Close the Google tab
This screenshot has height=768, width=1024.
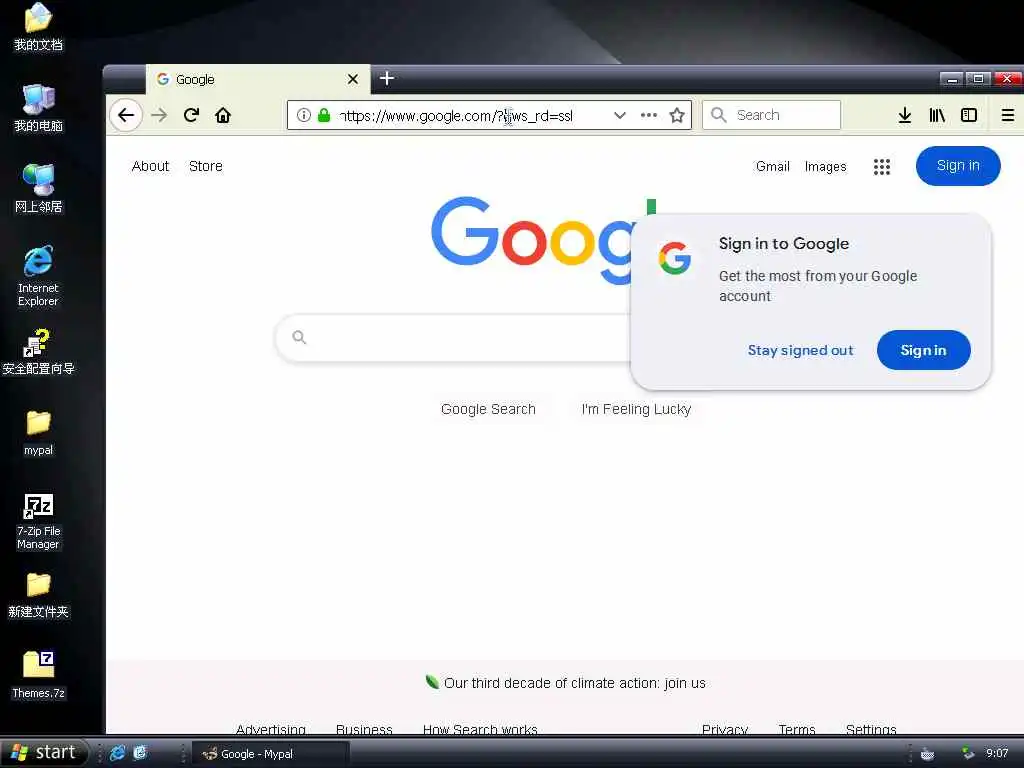pyautogui.click(x=353, y=79)
